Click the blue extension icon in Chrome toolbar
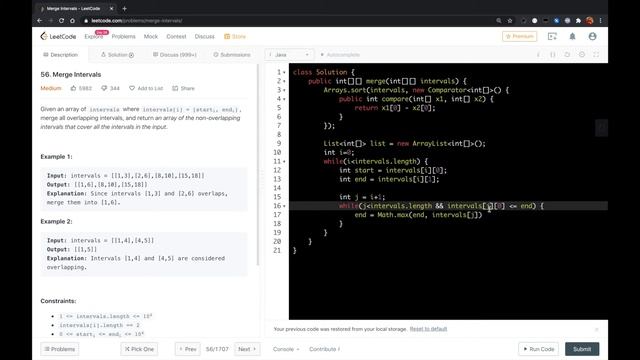Screen dimensions: 640x360 click(556, 20)
